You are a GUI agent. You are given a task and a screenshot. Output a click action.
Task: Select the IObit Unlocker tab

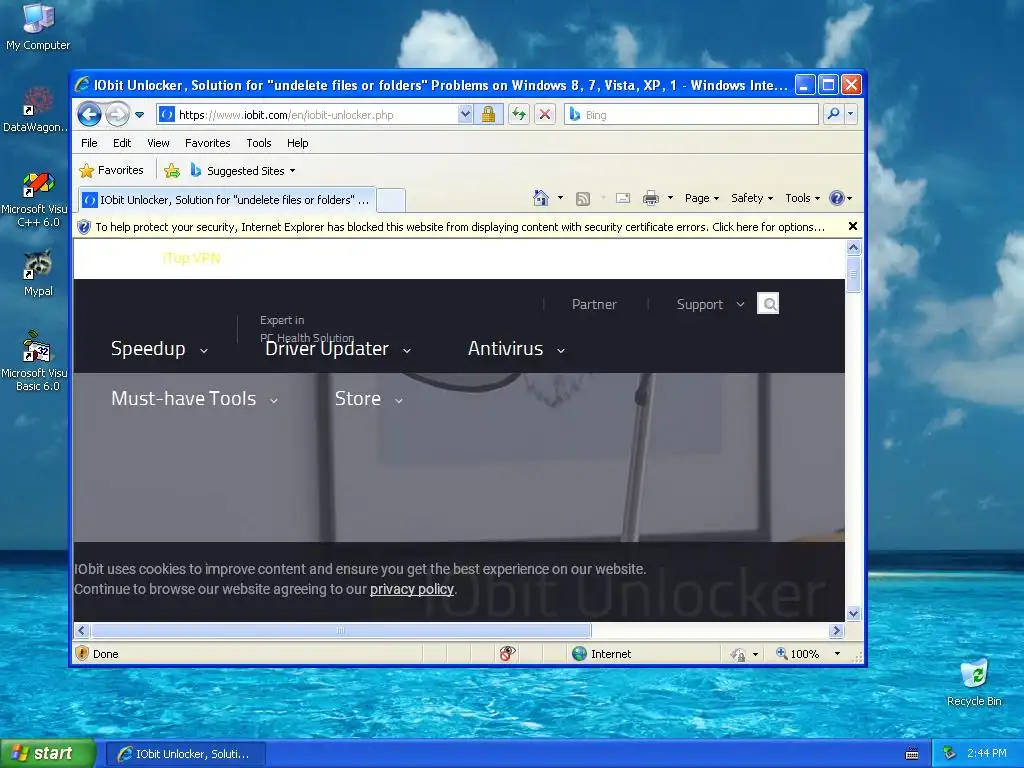pos(227,200)
